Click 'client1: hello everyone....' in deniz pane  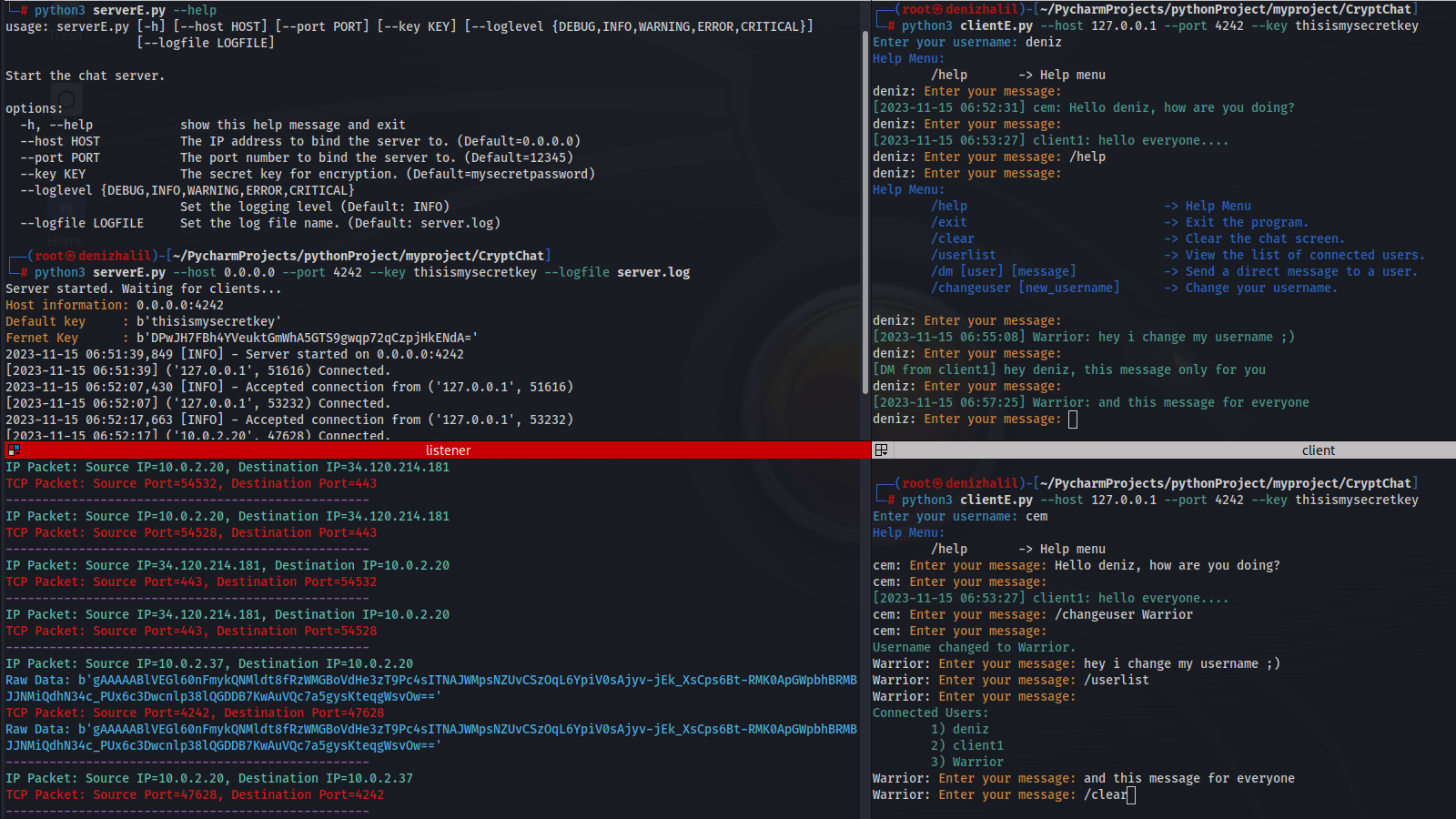coord(1051,141)
